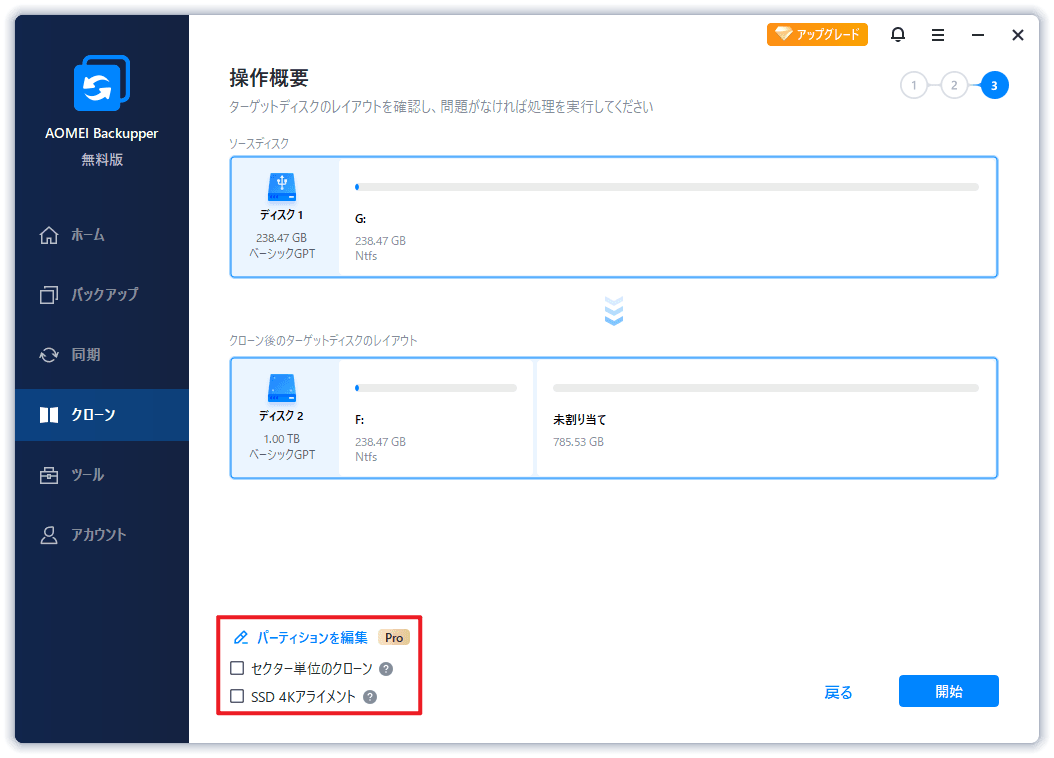Select the クローン tab in the sidebar
1054x758 pixels.
(x=47, y=414)
